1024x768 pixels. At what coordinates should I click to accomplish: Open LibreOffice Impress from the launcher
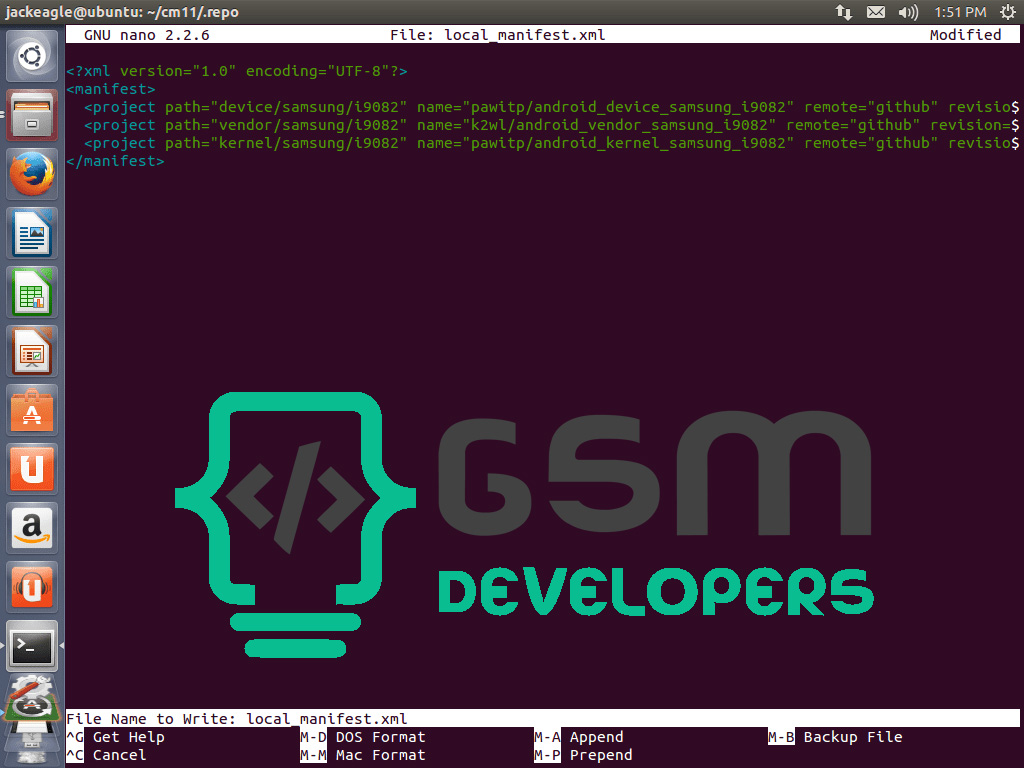(32, 351)
